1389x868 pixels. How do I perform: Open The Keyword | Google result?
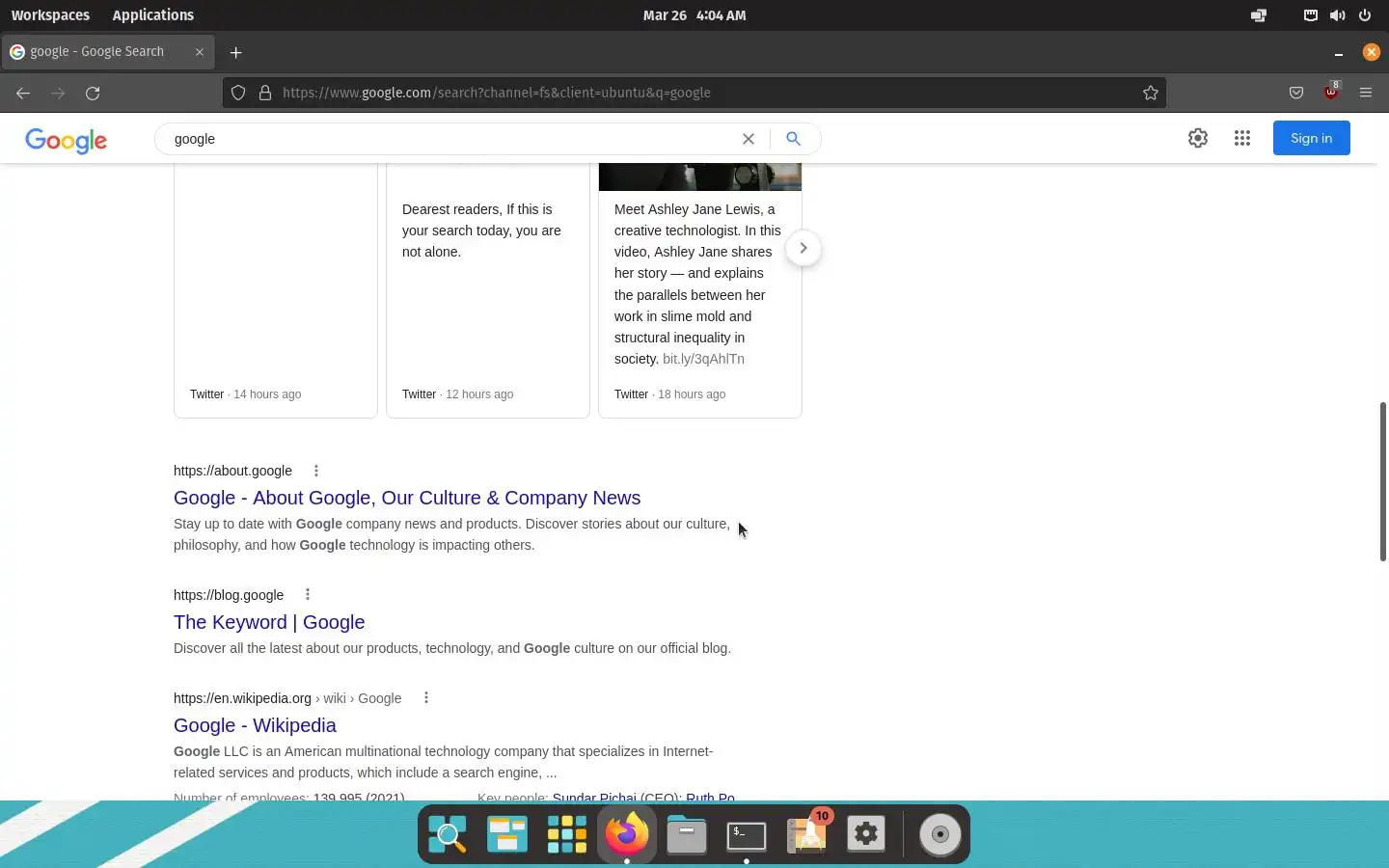269,622
